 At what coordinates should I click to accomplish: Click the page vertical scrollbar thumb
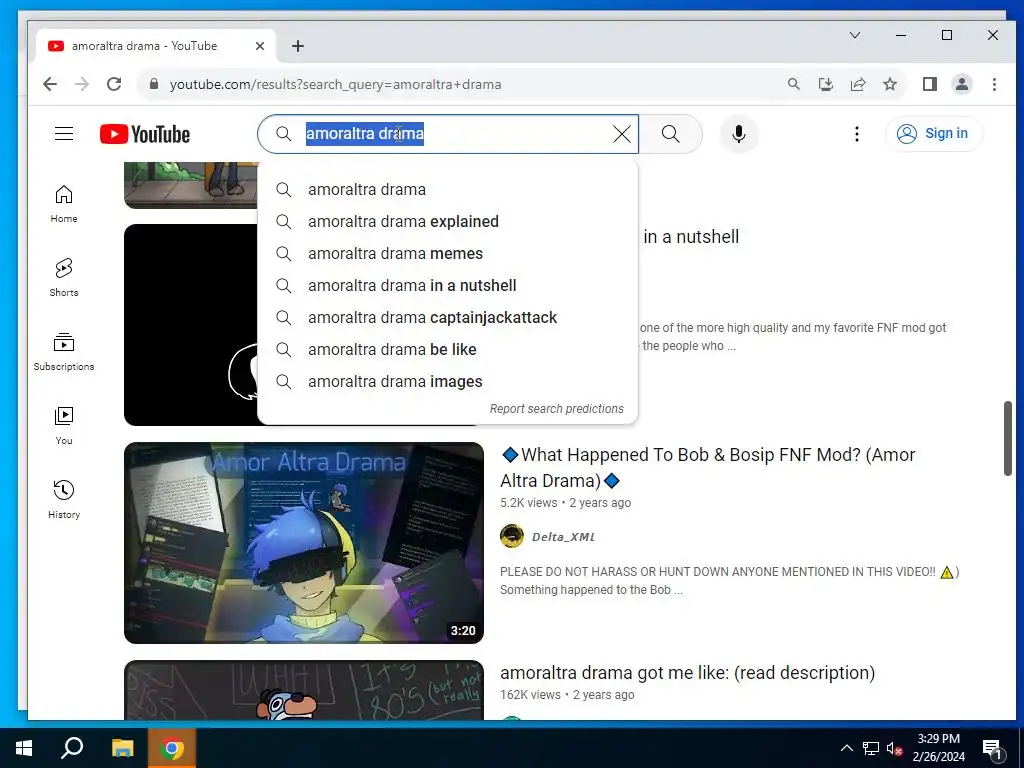point(1008,438)
